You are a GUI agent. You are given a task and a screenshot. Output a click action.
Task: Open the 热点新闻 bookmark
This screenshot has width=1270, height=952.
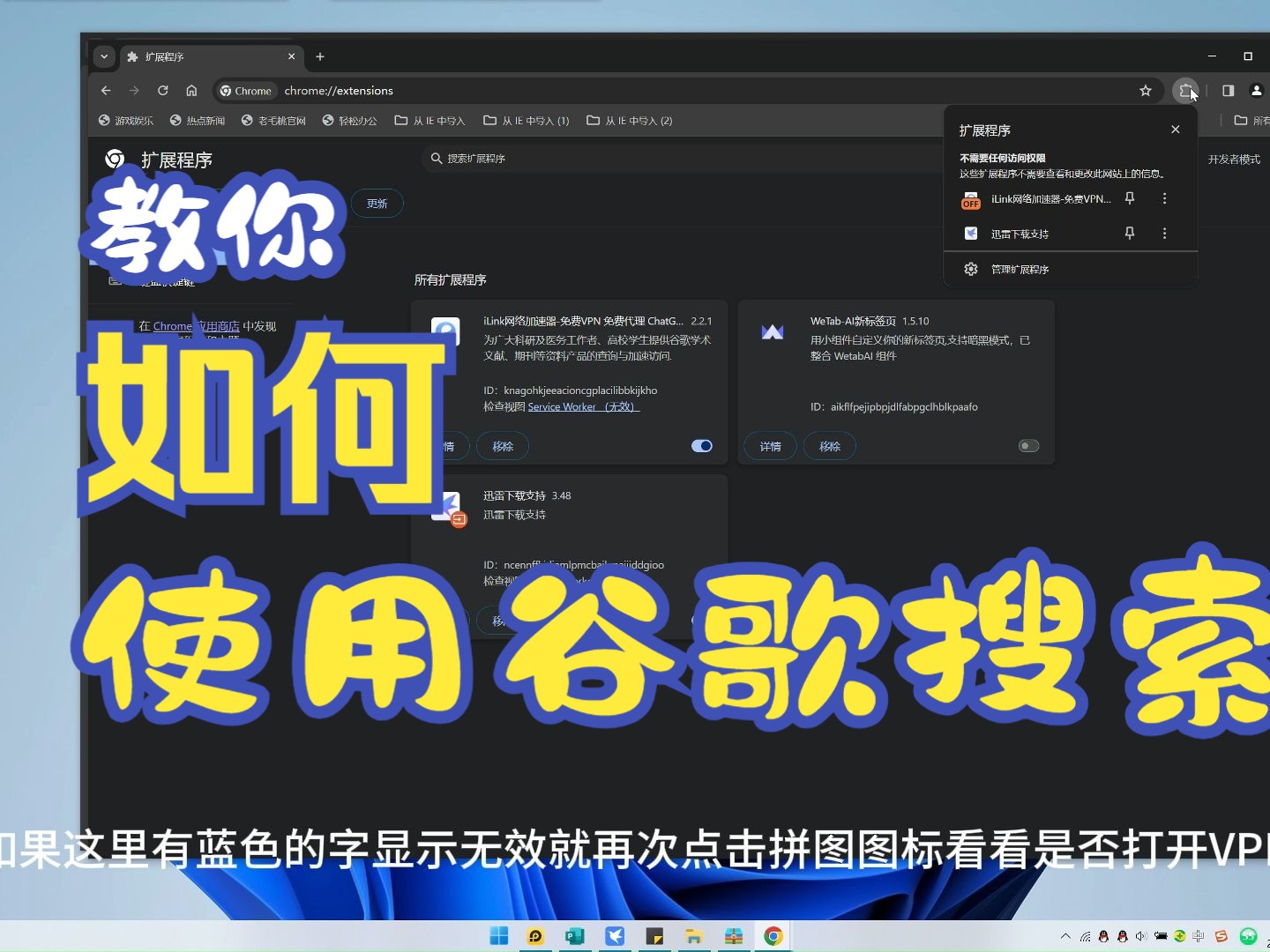[x=198, y=121]
